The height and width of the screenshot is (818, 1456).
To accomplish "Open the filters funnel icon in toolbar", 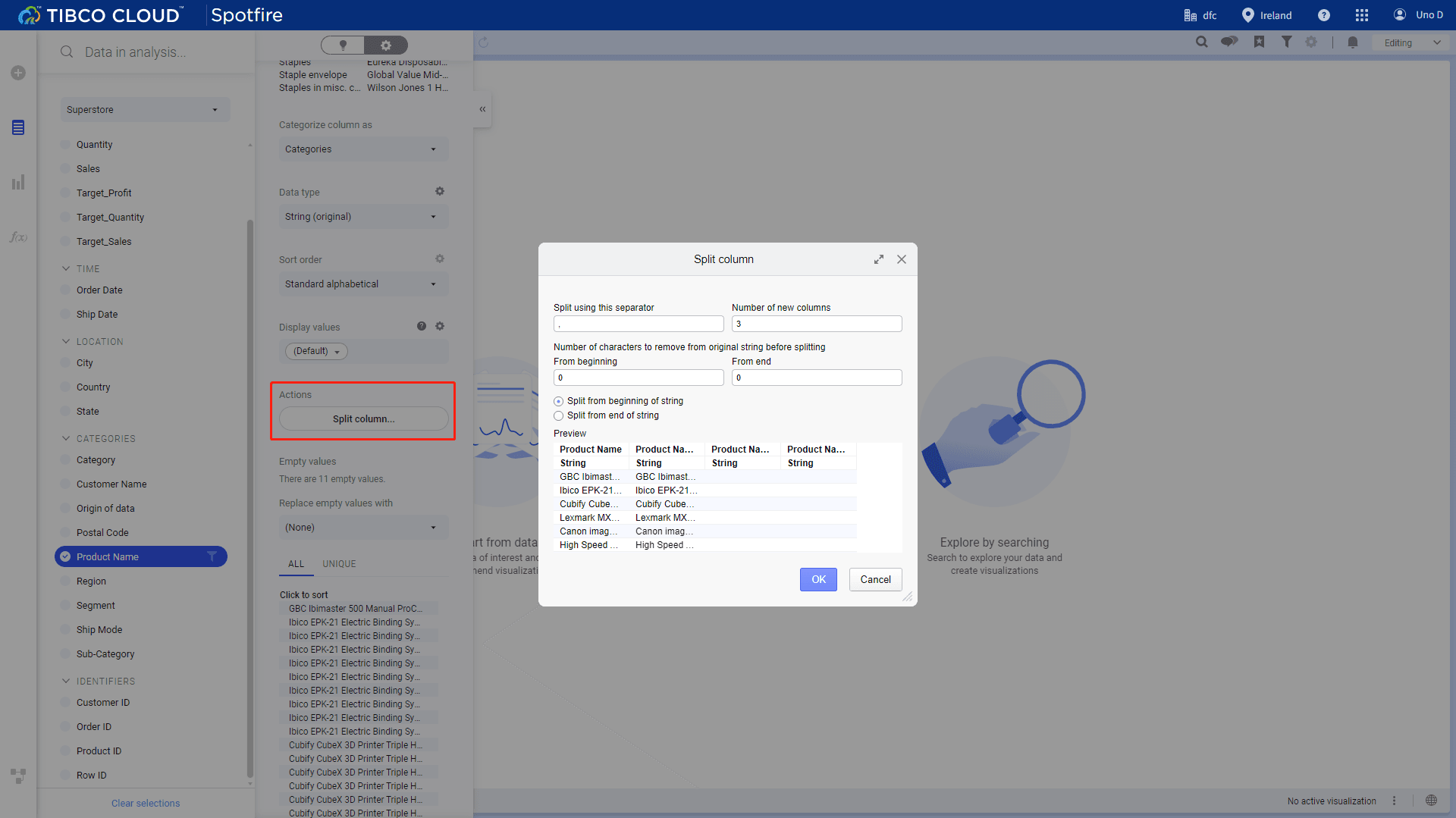I will coord(1287,42).
